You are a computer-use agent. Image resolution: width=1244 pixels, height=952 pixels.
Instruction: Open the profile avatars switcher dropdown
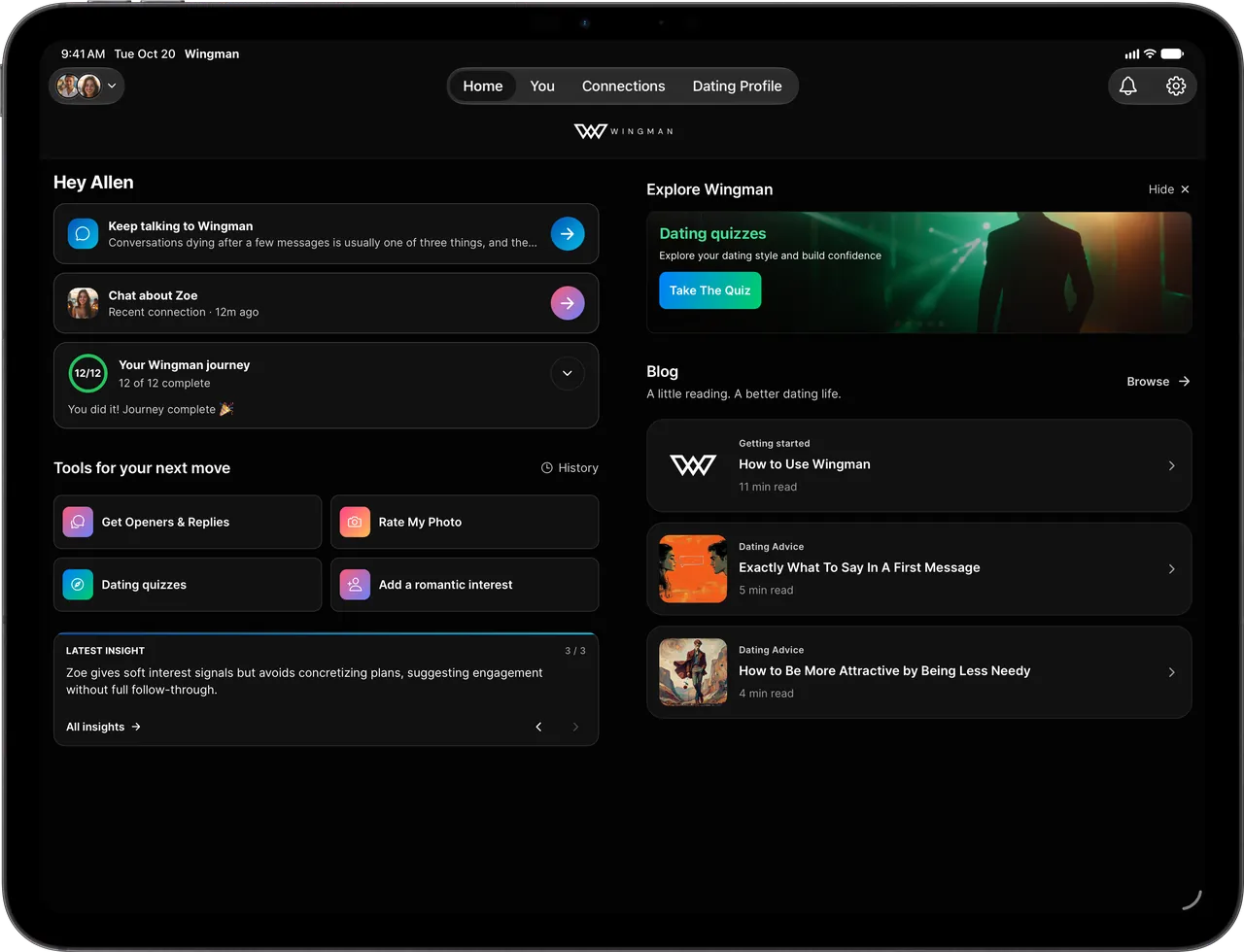pyautogui.click(x=86, y=86)
